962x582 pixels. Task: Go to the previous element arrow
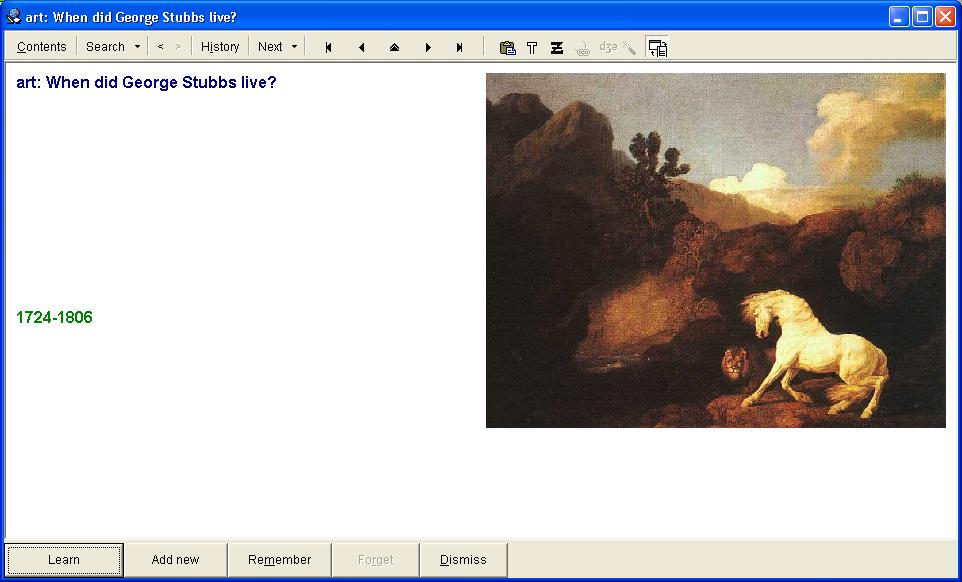click(x=361, y=47)
